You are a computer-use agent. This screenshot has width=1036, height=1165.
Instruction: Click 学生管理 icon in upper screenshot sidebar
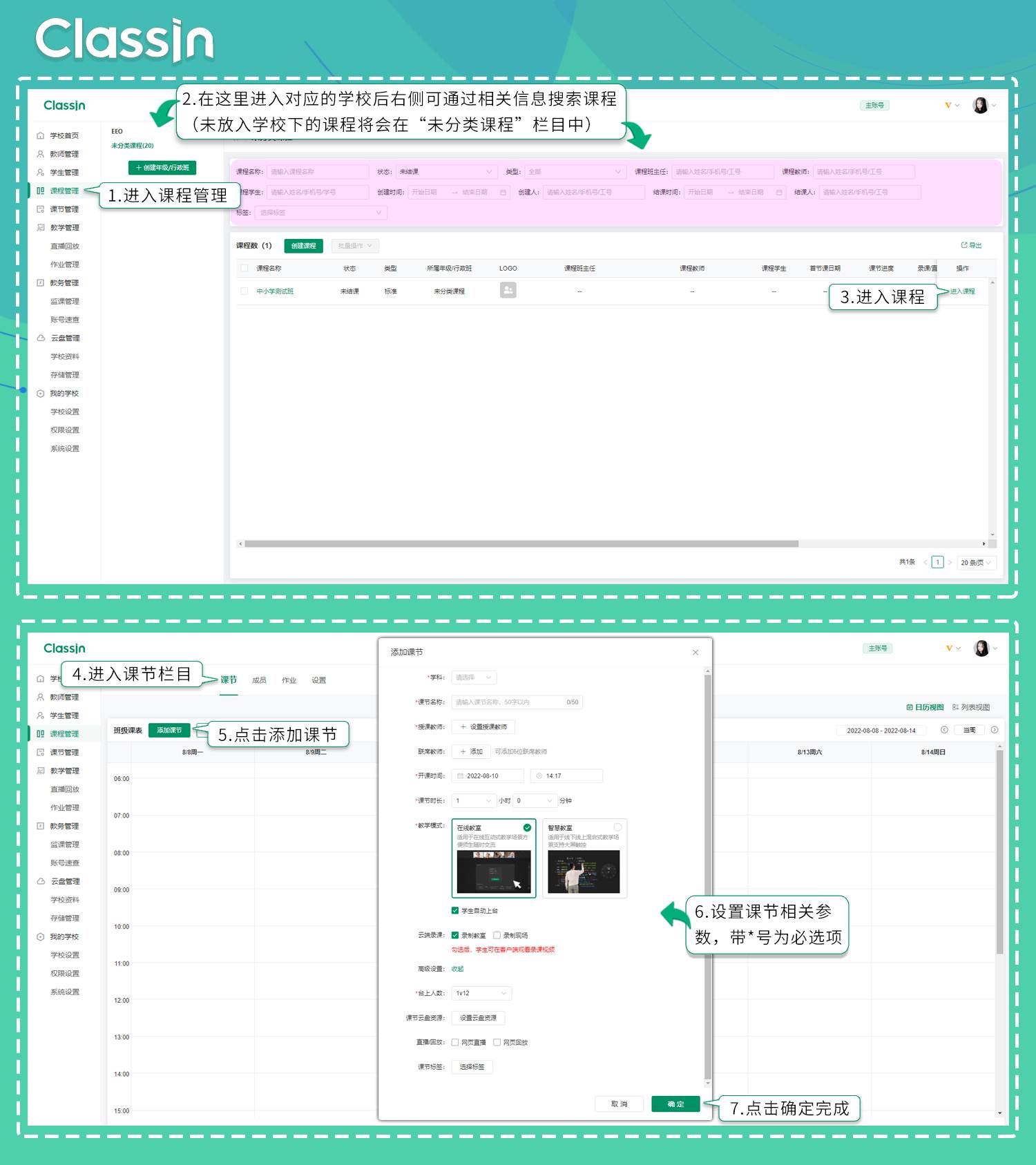41,173
